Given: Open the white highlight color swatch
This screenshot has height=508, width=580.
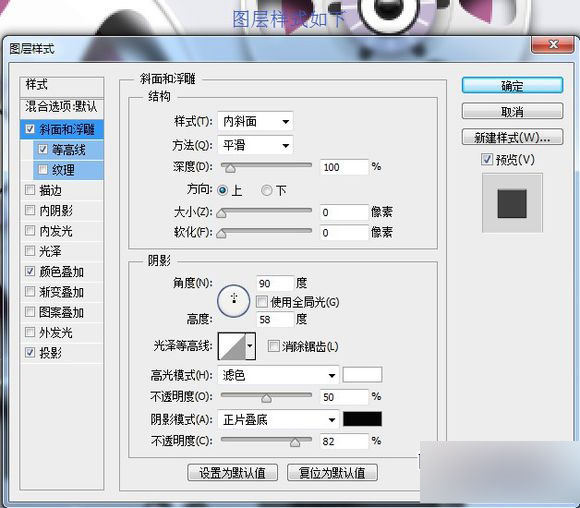Looking at the screenshot, I should [362, 374].
